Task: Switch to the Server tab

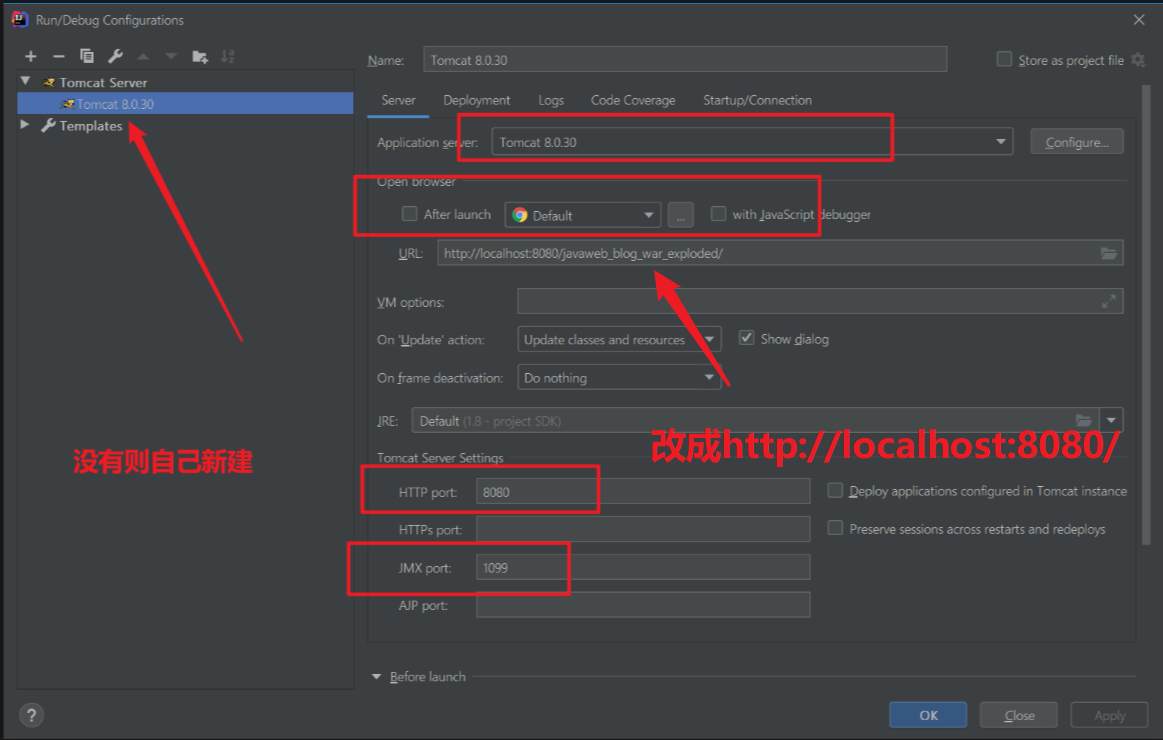Action: 398,100
